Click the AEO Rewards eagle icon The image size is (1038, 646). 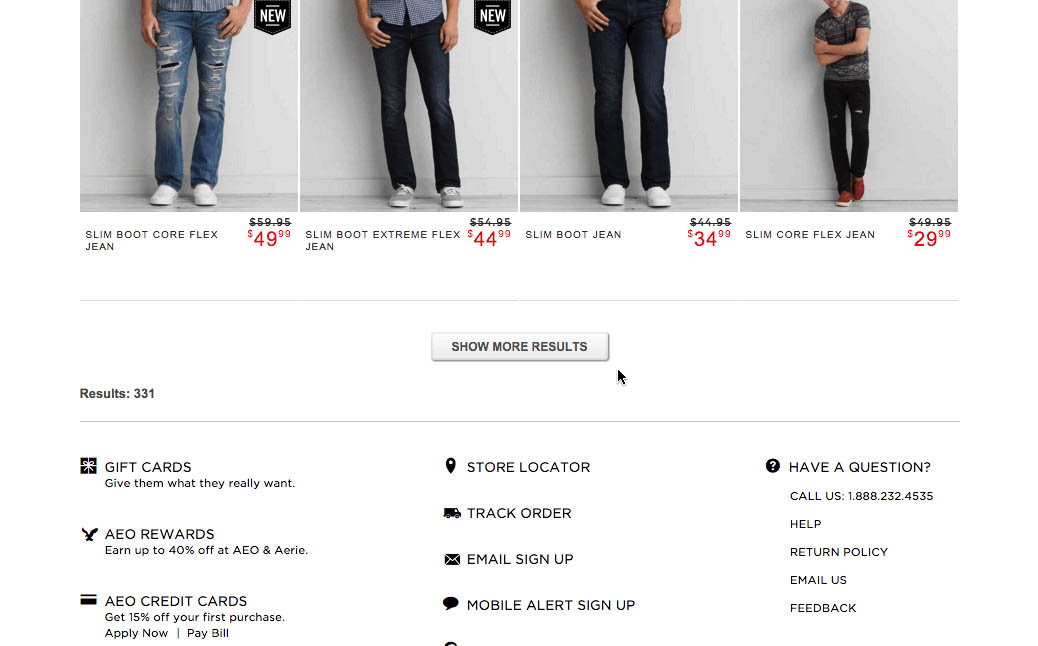click(x=89, y=534)
